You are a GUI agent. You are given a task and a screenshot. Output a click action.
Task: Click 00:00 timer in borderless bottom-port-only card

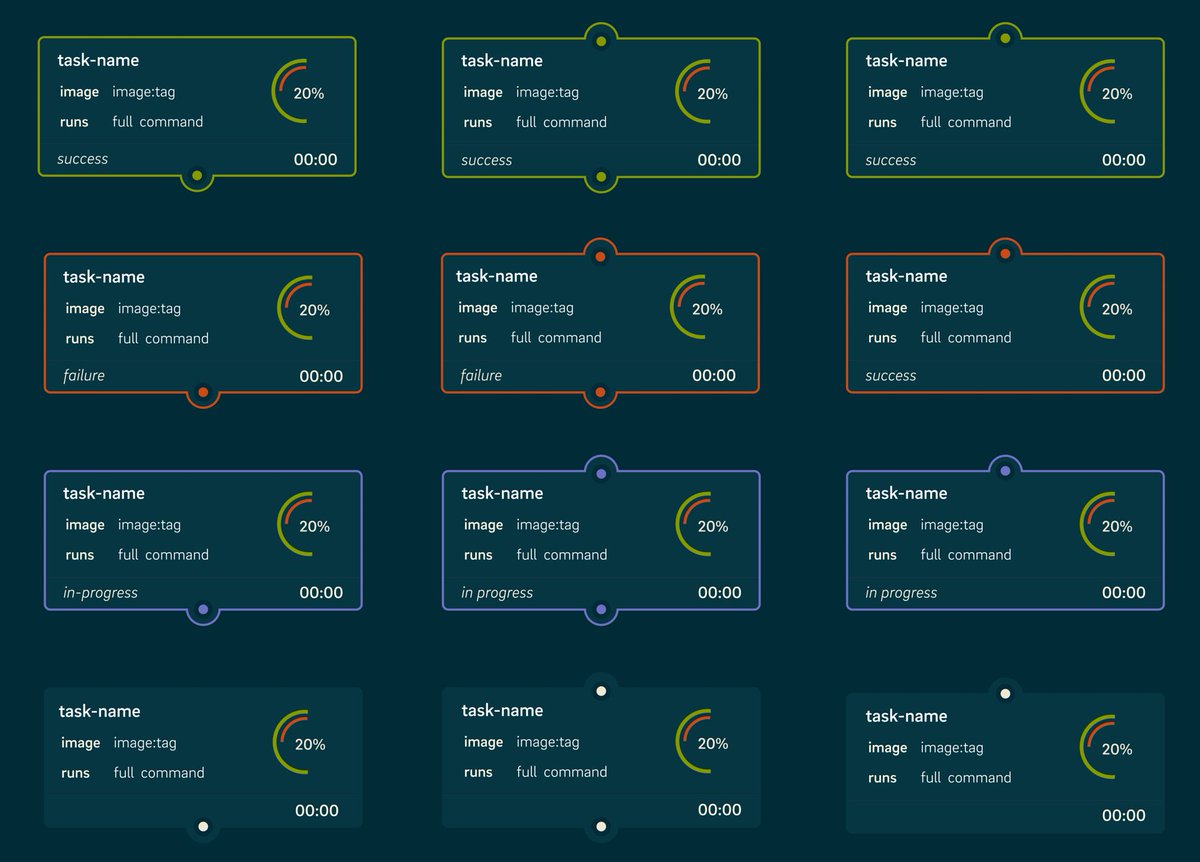coord(317,811)
